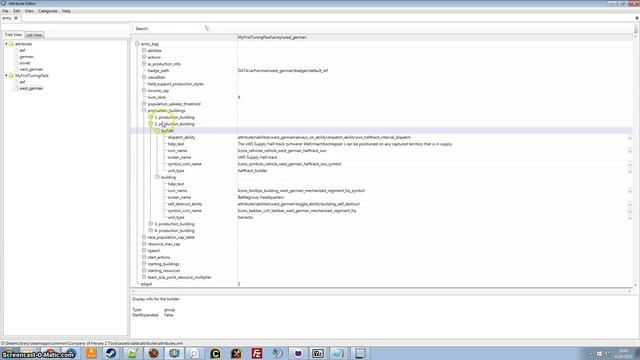Expand the start_actions node
Screen dimensions: 640x360
click(x=144, y=257)
